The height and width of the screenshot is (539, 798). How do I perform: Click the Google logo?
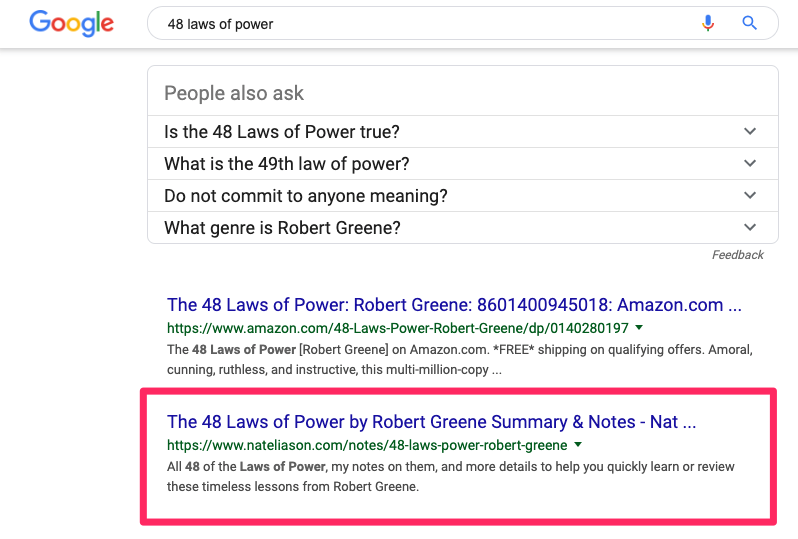(x=71, y=23)
